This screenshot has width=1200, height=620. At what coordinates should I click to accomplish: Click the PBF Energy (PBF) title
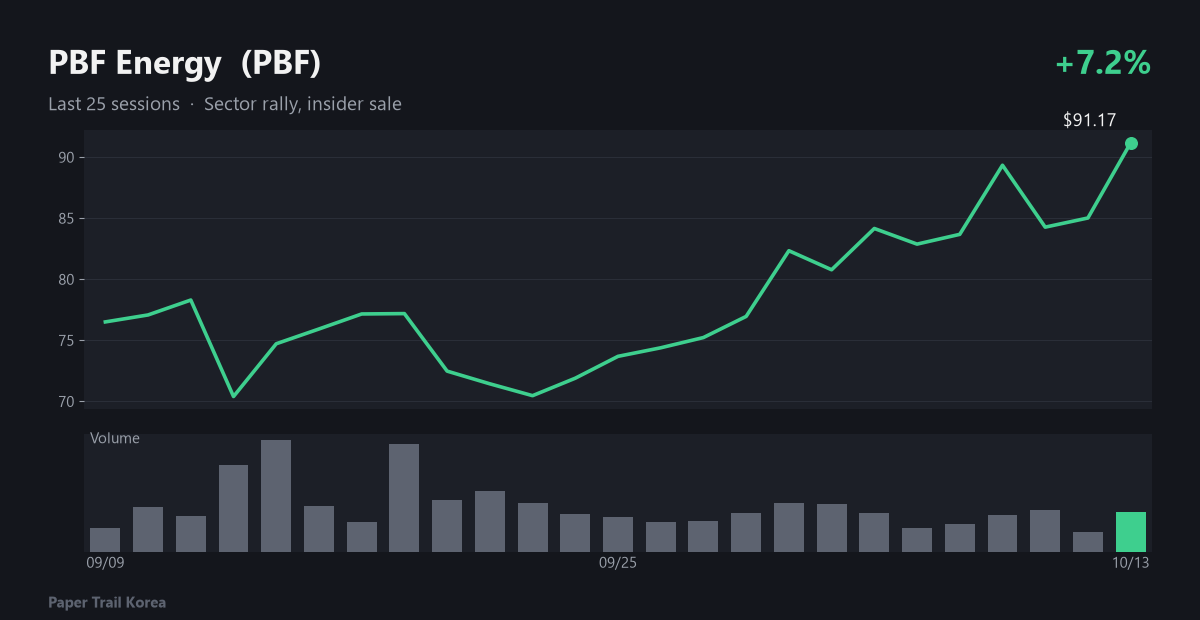(x=185, y=64)
